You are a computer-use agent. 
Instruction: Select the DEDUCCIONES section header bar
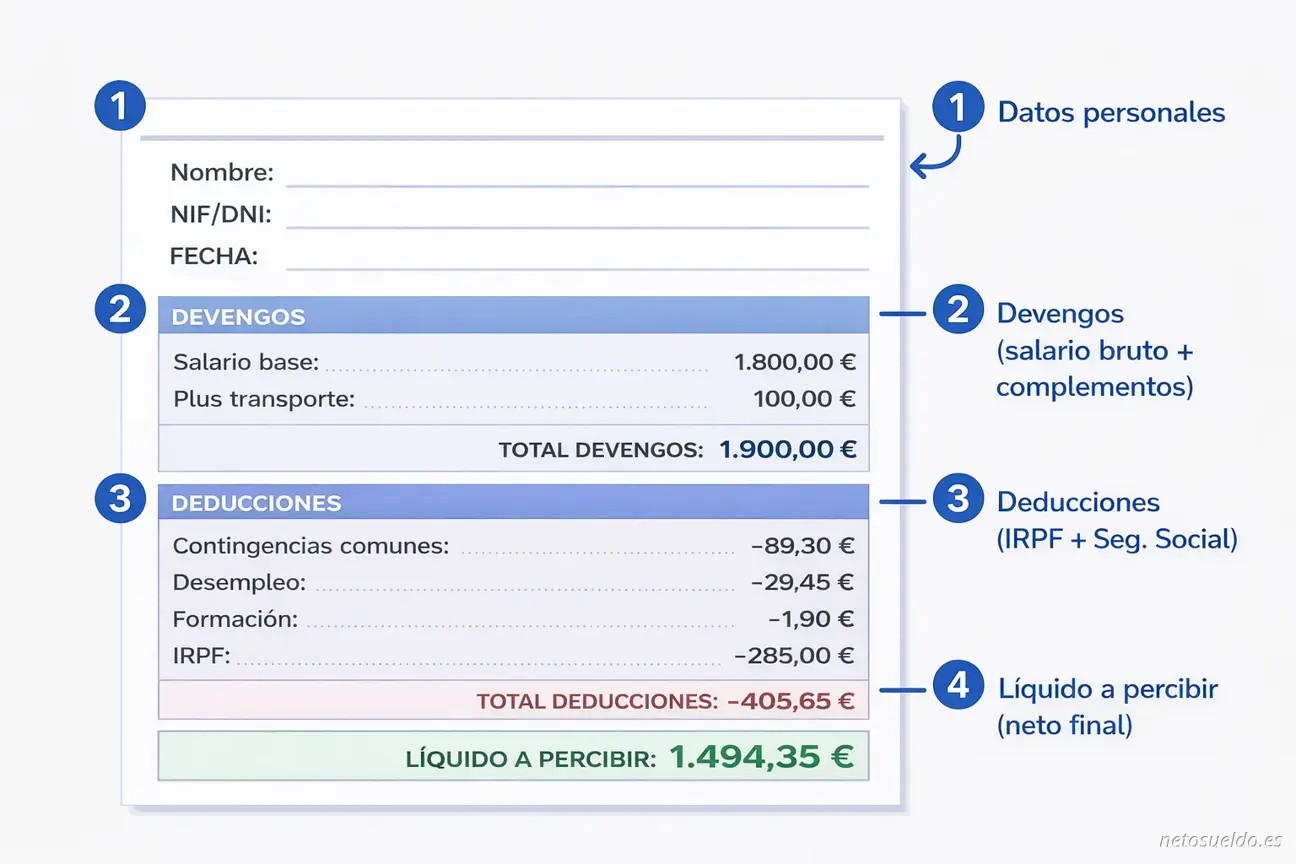click(x=512, y=501)
